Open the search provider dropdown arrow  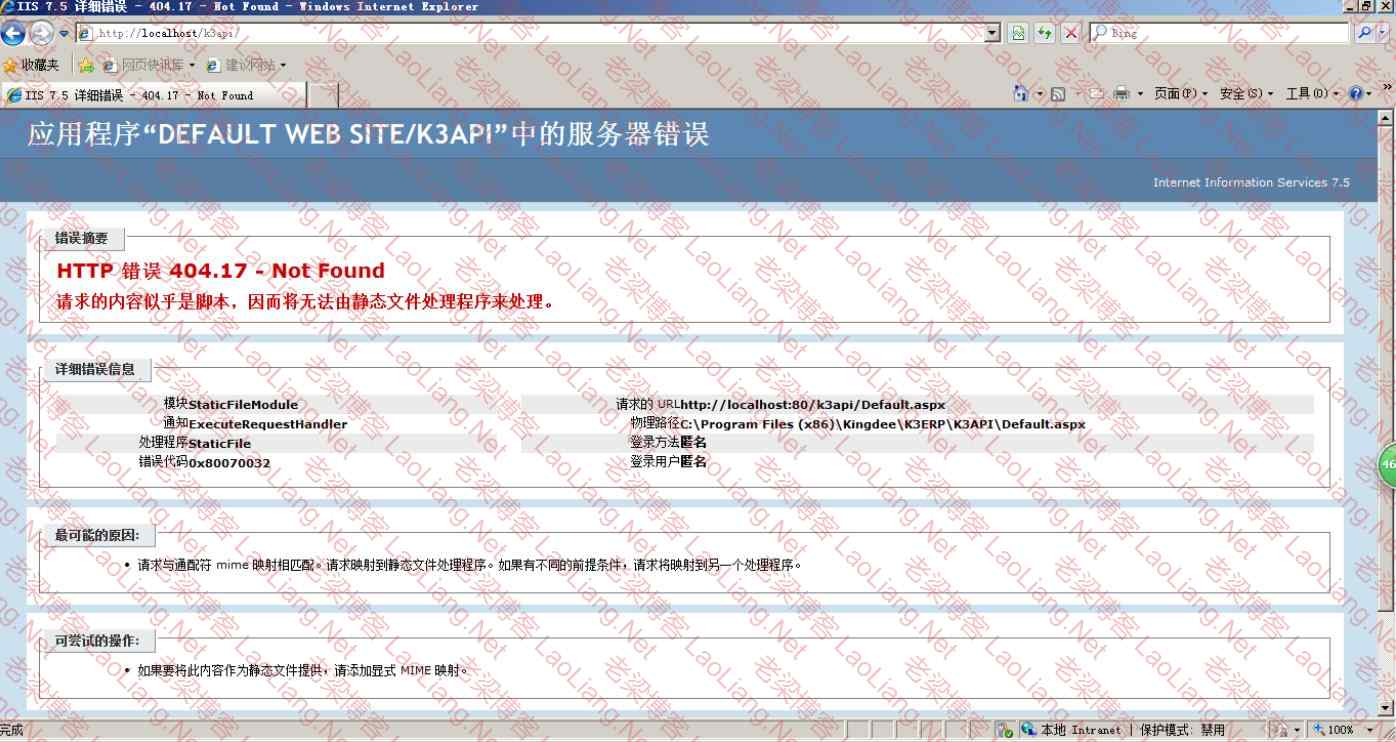[1384, 33]
